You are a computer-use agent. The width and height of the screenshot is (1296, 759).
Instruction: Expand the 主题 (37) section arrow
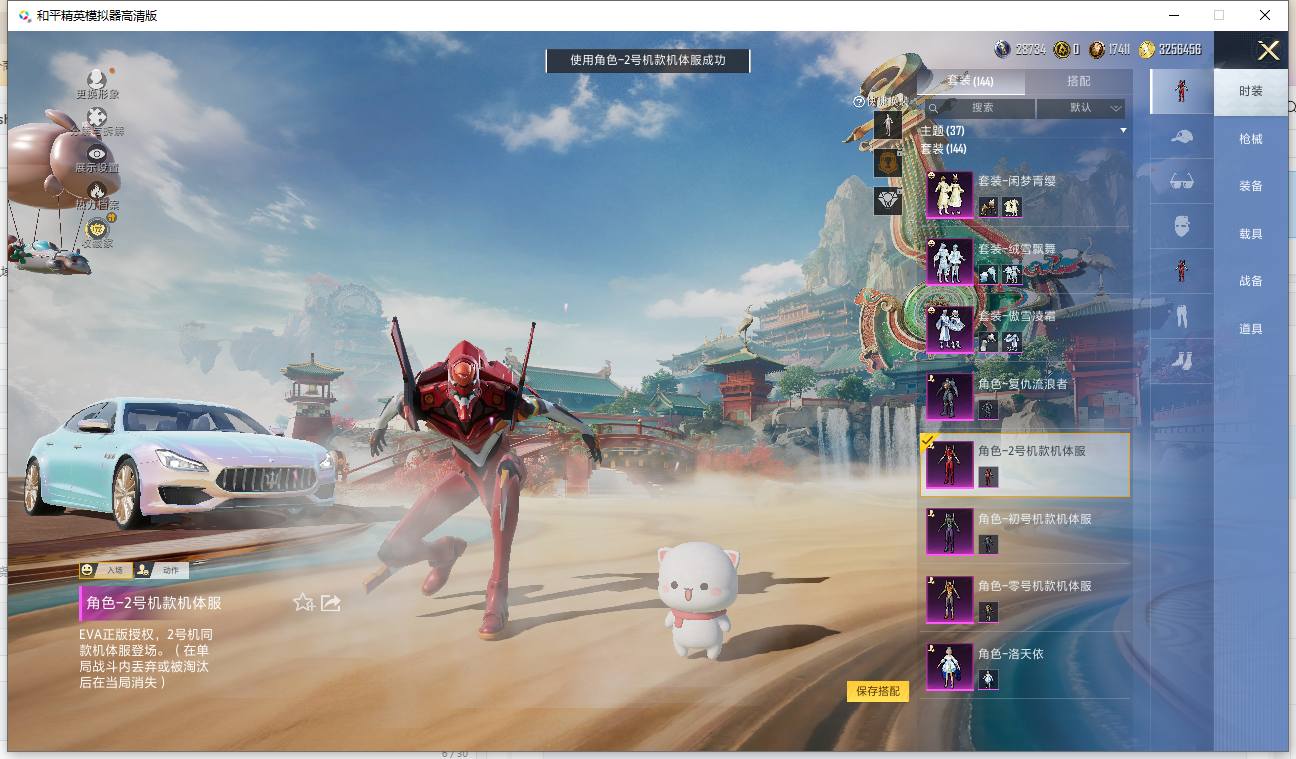click(x=1123, y=131)
